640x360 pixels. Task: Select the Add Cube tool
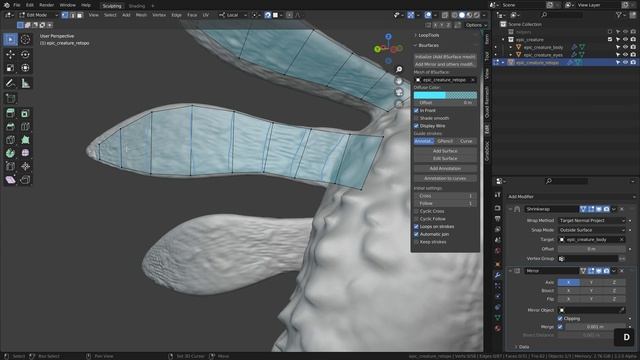click(10, 98)
